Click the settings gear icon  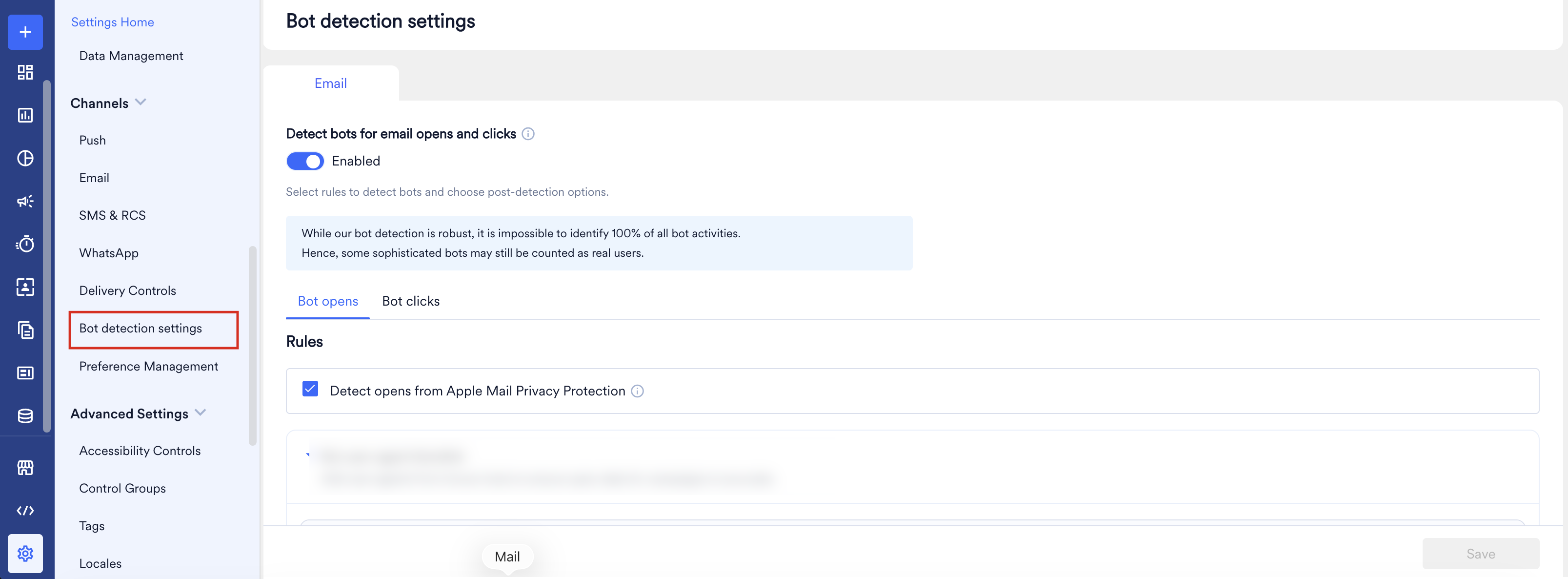25,554
